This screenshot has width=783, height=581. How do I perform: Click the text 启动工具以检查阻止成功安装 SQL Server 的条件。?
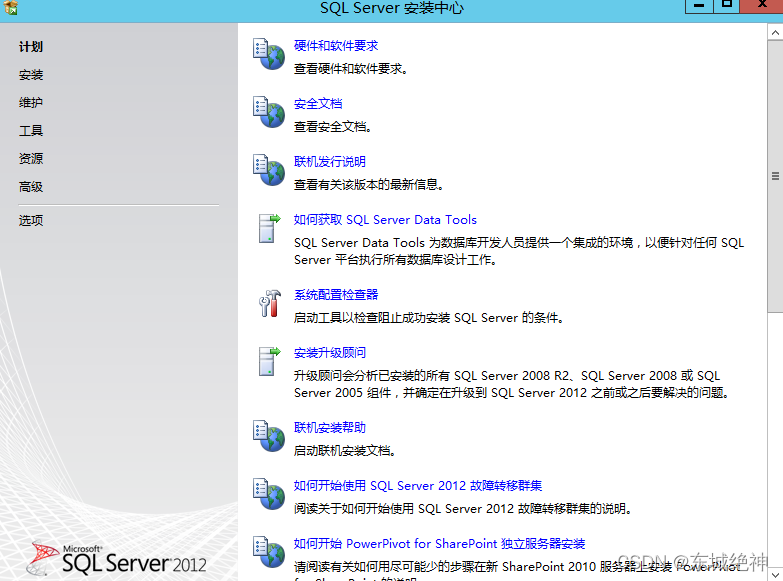coord(429,318)
